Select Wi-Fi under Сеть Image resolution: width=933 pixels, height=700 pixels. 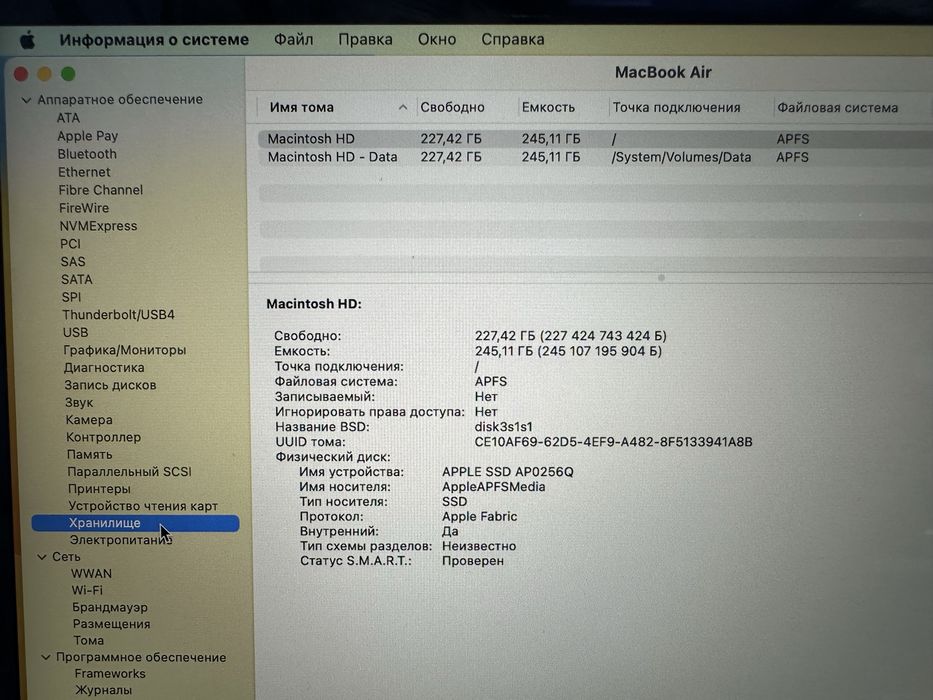[87, 590]
